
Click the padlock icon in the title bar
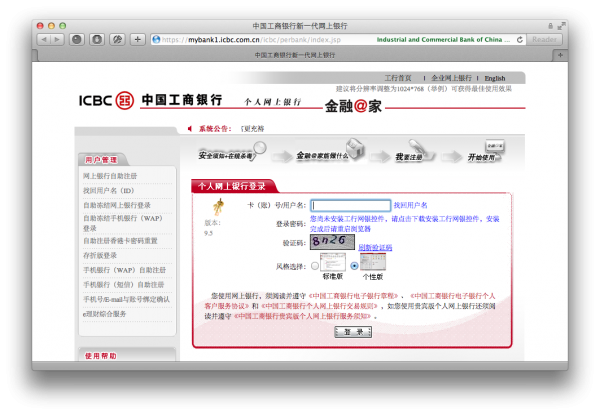(x=550, y=26)
